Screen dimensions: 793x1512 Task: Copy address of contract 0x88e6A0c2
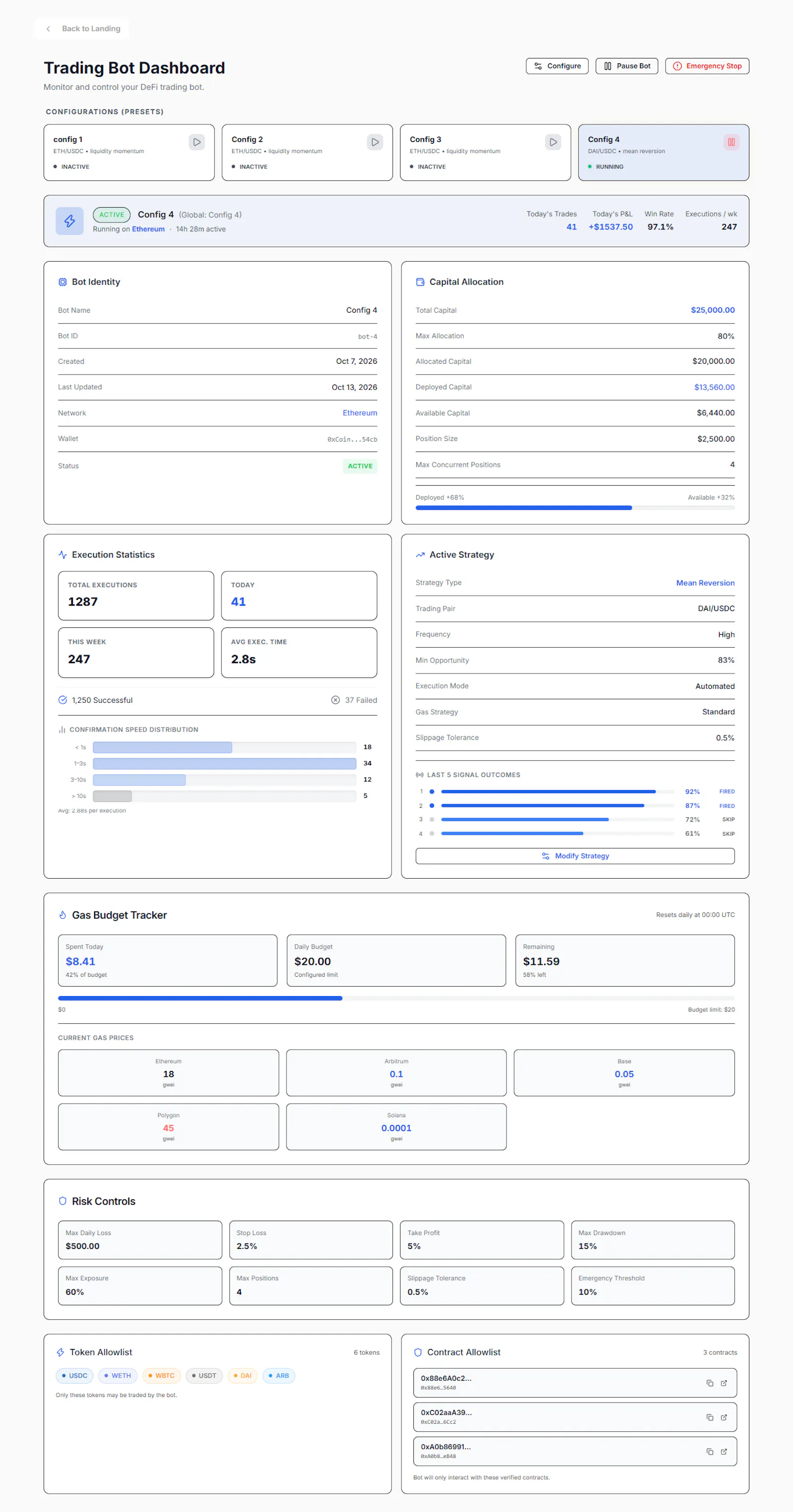pyautogui.click(x=710, y=1383)
